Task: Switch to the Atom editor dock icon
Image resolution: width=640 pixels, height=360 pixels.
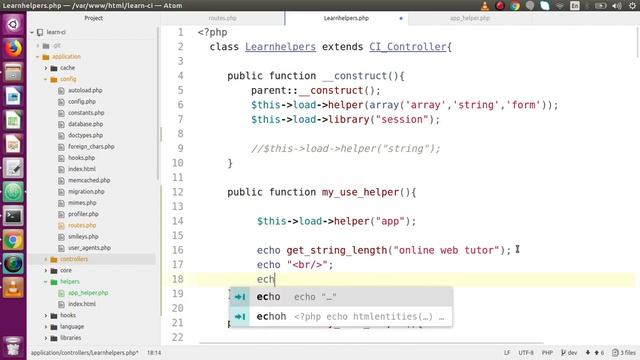Action: (13, 192)
